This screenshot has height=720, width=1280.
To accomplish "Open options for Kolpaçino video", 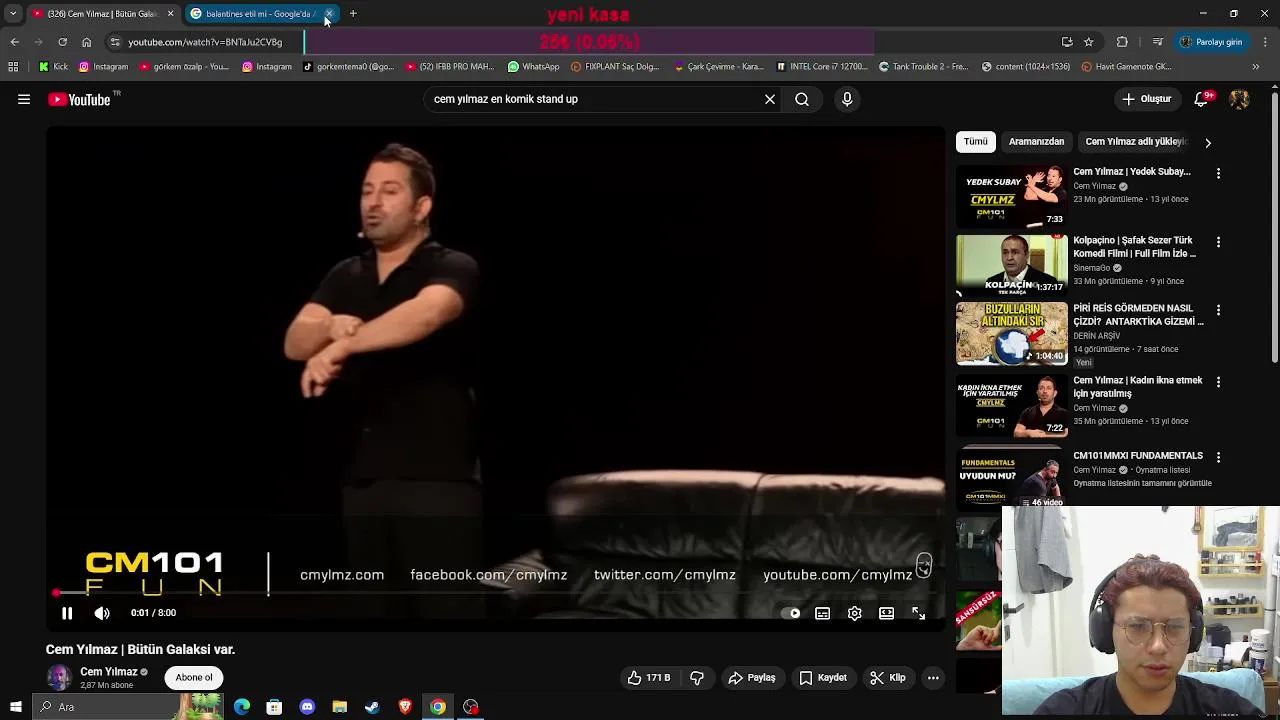I will (x=1218, y=242).
